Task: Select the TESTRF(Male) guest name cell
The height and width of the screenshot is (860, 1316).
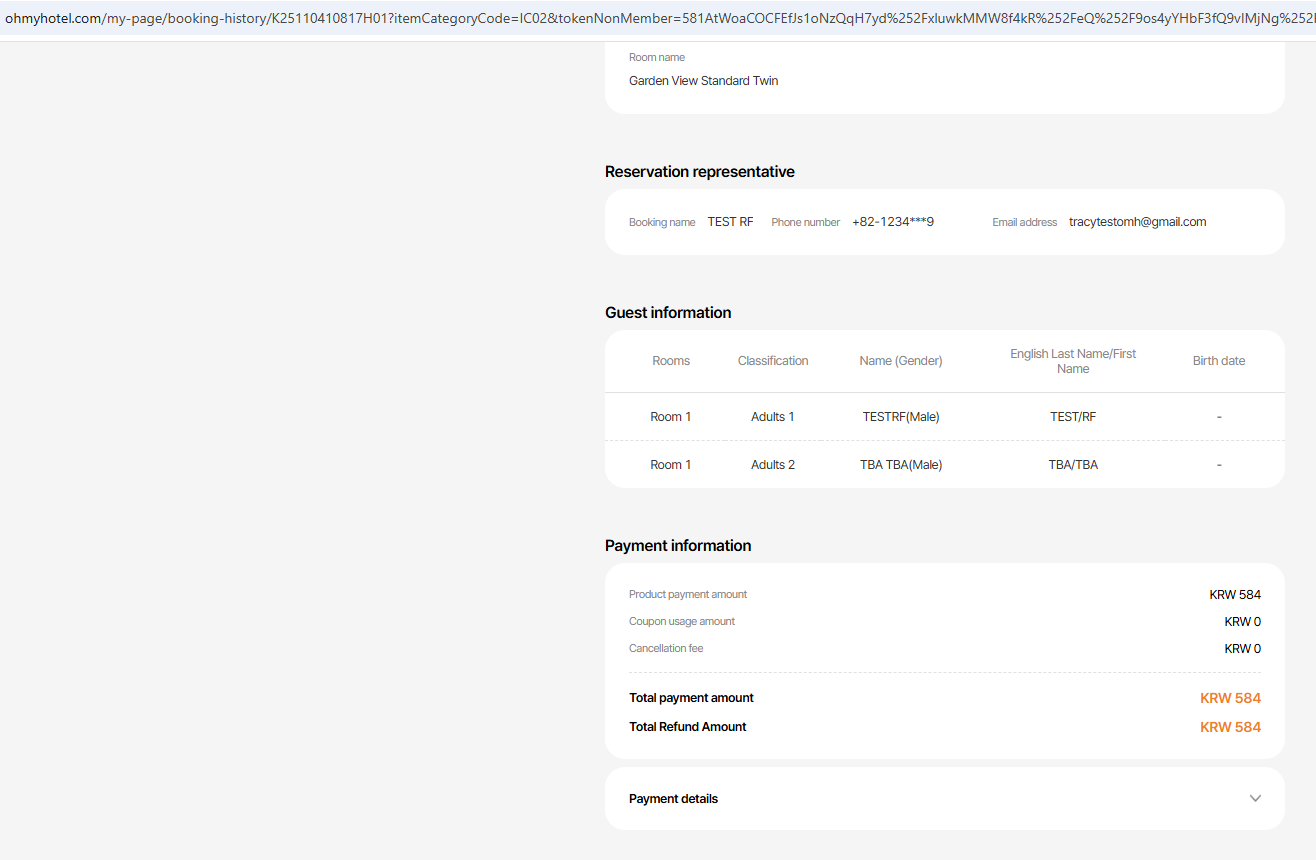Action: click(x=901, y=417)
